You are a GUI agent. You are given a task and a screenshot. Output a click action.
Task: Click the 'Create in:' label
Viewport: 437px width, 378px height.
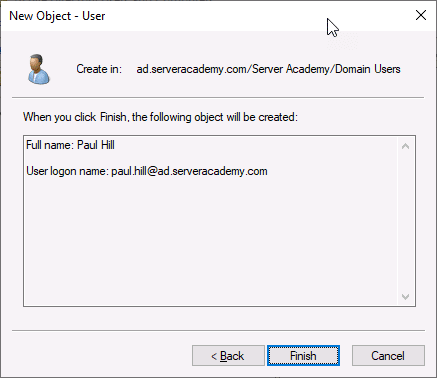click(99, 69)
